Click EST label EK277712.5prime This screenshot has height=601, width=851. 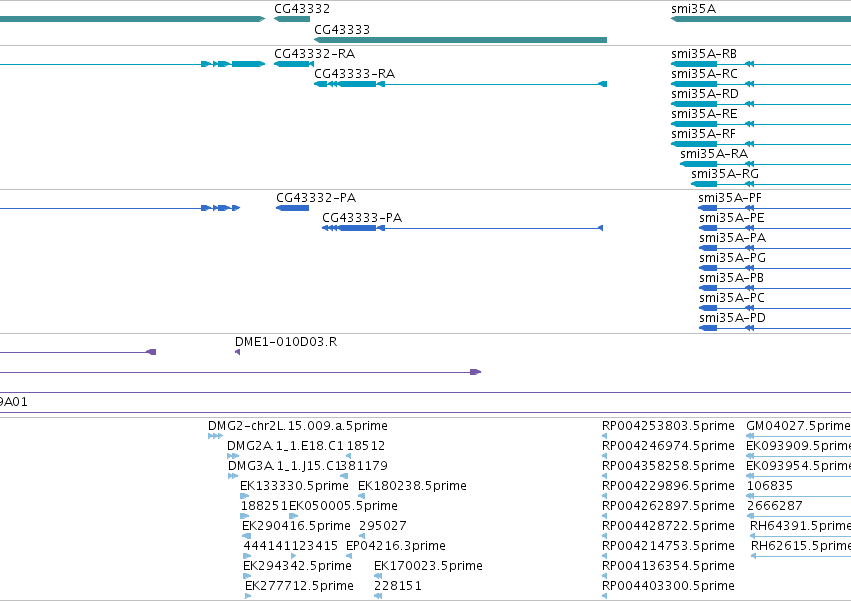[x=300, y=586]
